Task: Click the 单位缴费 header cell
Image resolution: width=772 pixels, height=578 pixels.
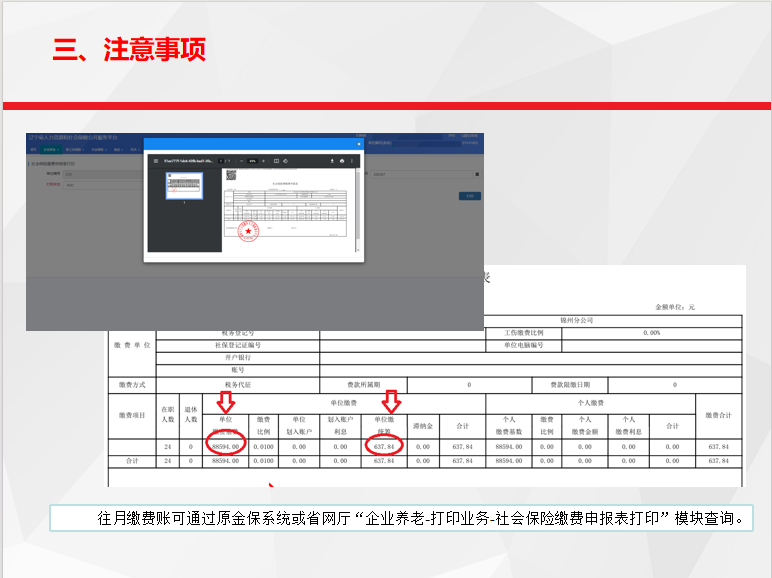Action: tap(344, 403)
